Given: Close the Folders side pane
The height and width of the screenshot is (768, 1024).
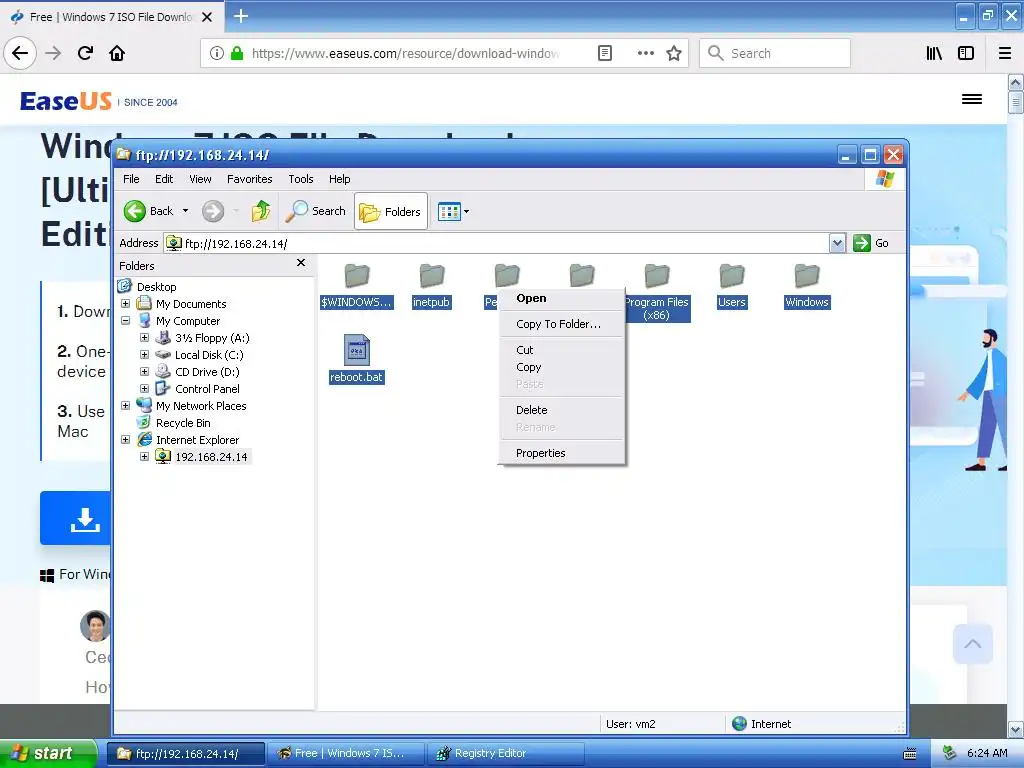Looking at the screenshot, I should pos(301,263).
